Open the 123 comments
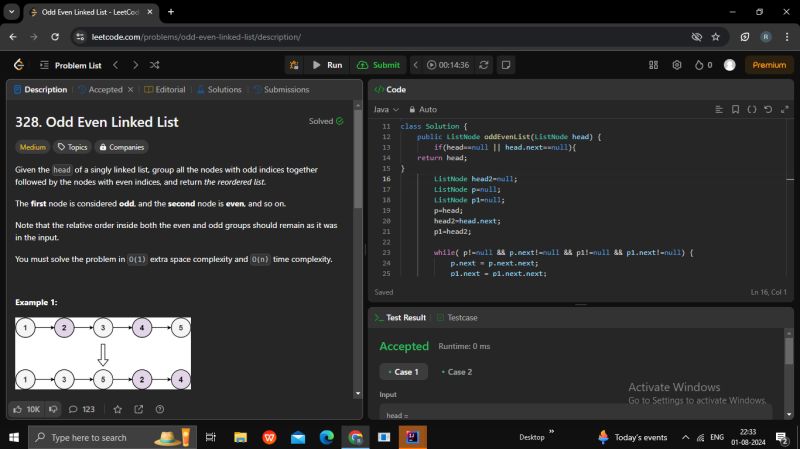 pyautogui.click(x=82, y=409)
